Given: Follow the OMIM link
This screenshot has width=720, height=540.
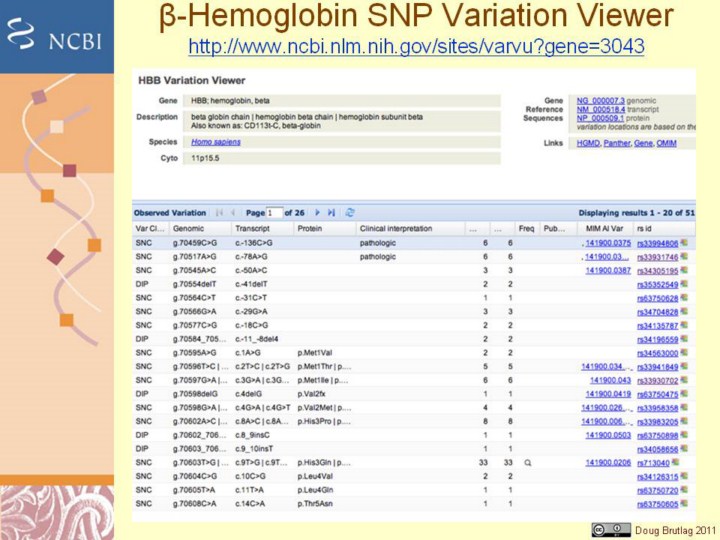Looking at the screenshot, I should (666, 143).
